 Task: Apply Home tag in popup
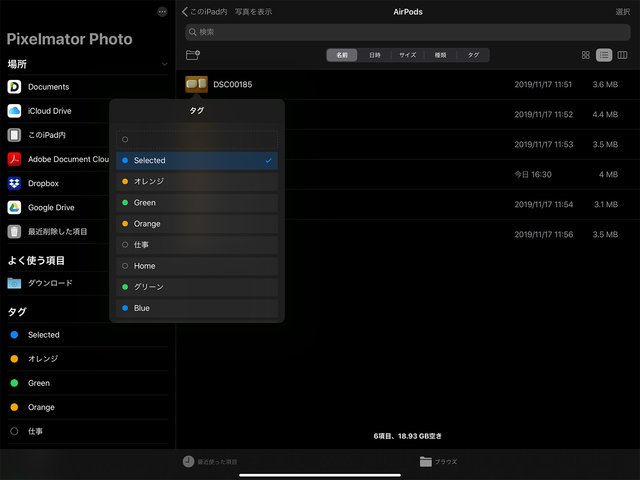tap(197, 266)
